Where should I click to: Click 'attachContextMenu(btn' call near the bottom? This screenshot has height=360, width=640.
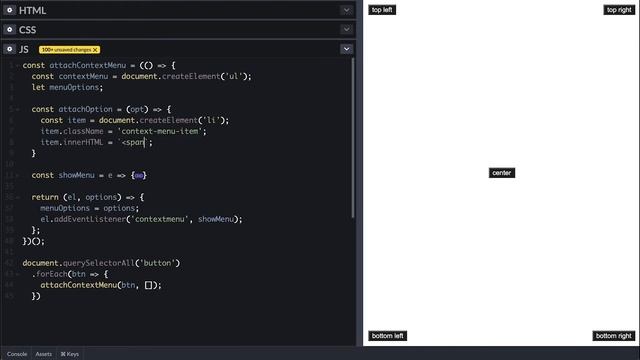pos(88,285)
